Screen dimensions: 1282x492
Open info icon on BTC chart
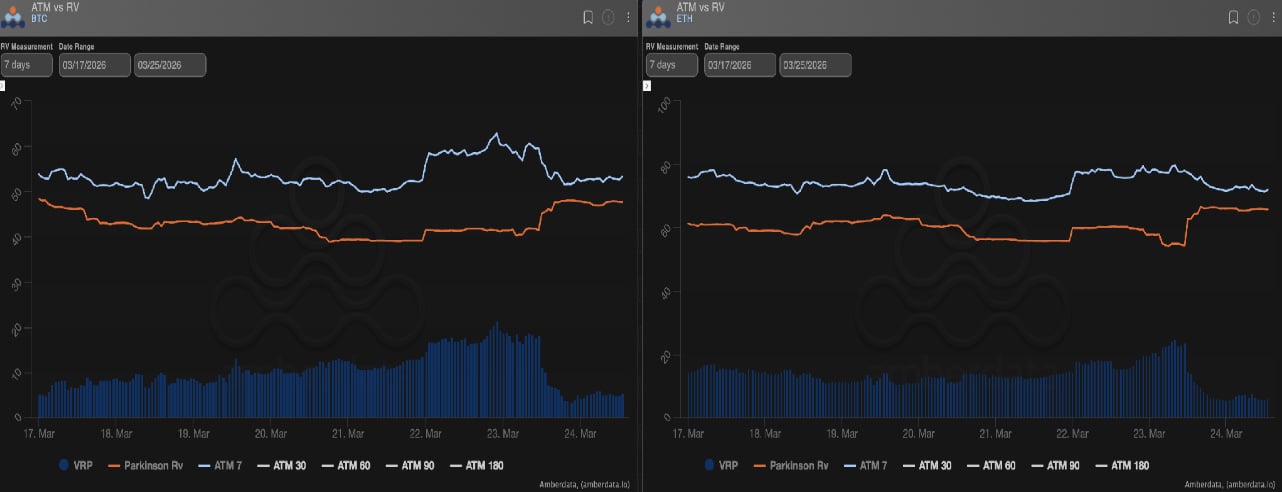pos(608,17)
